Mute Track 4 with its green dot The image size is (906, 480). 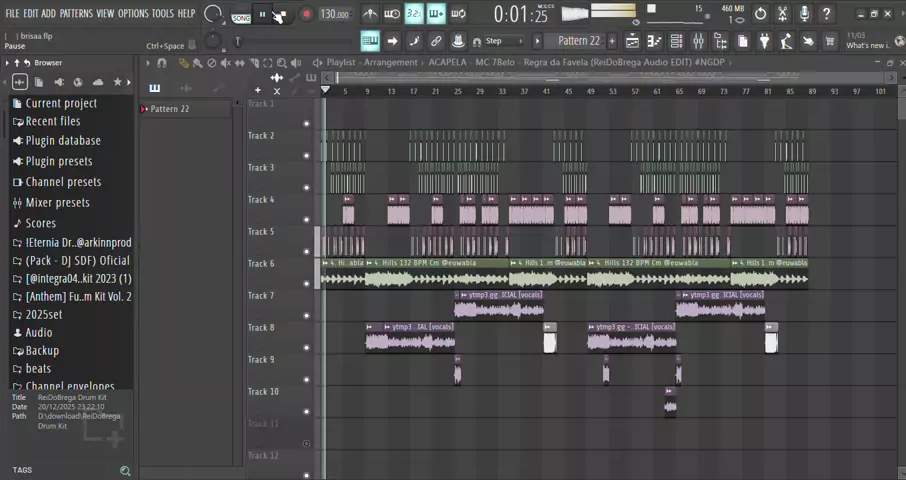pos(307,219)
